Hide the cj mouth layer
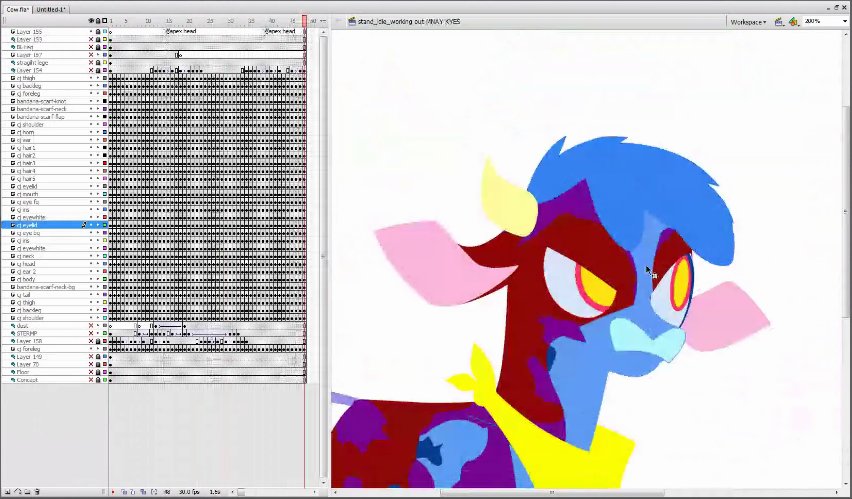The width and height of the screenshot is (852, 499). [91, 194]
